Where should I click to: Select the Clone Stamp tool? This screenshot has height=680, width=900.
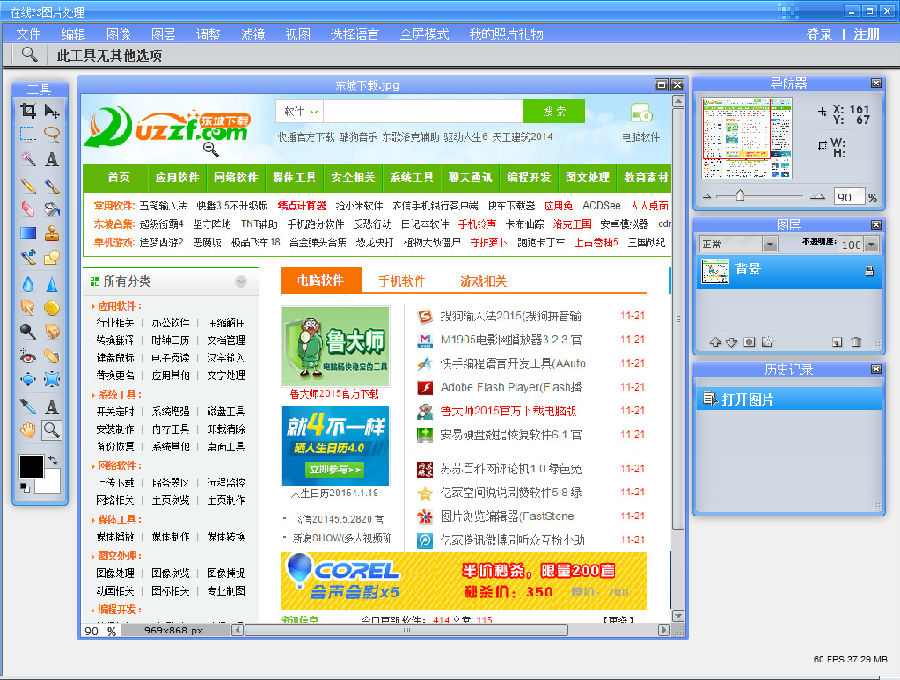(52, 233)
